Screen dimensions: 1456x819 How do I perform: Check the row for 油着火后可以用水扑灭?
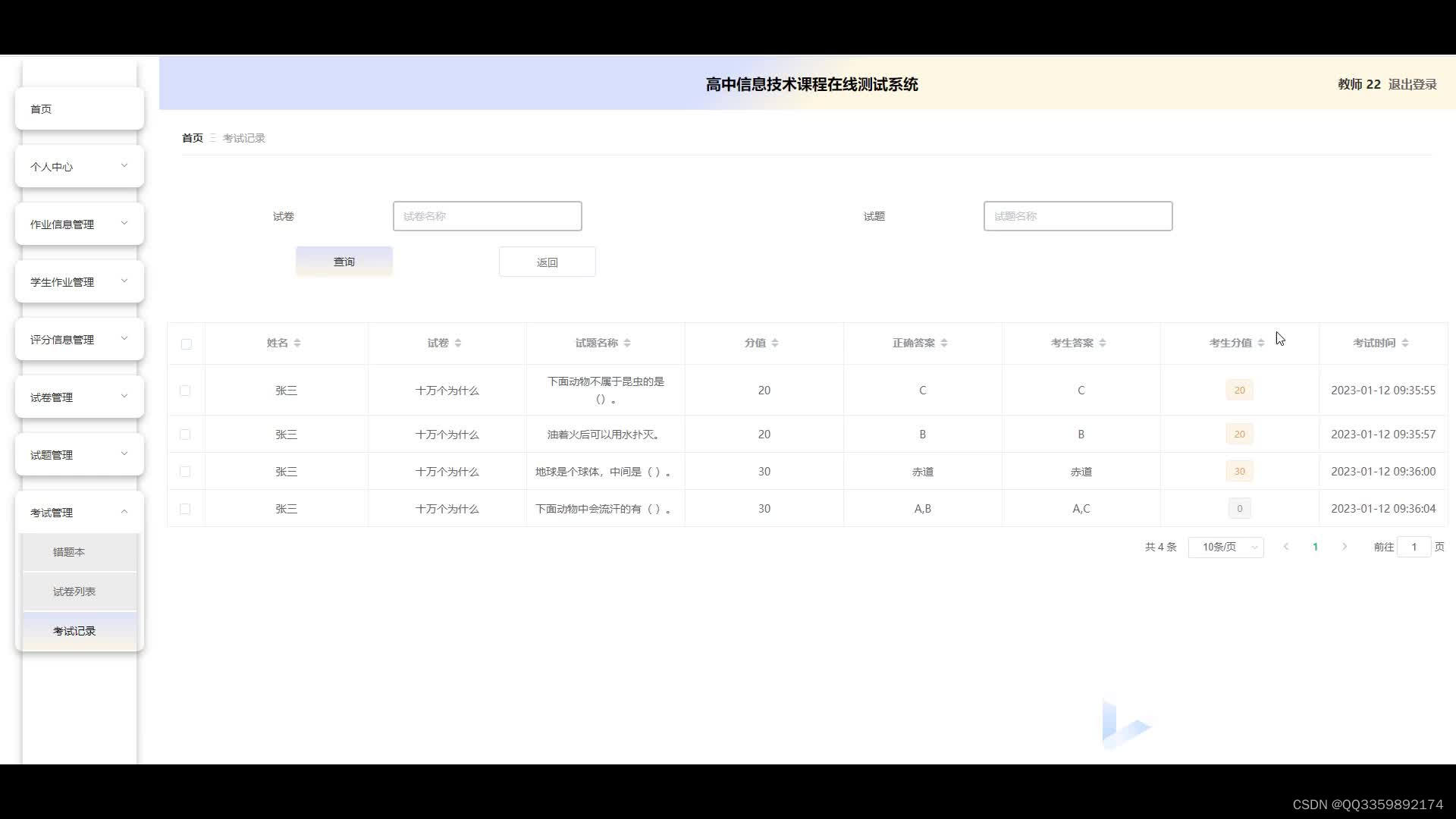click(185, 435)
